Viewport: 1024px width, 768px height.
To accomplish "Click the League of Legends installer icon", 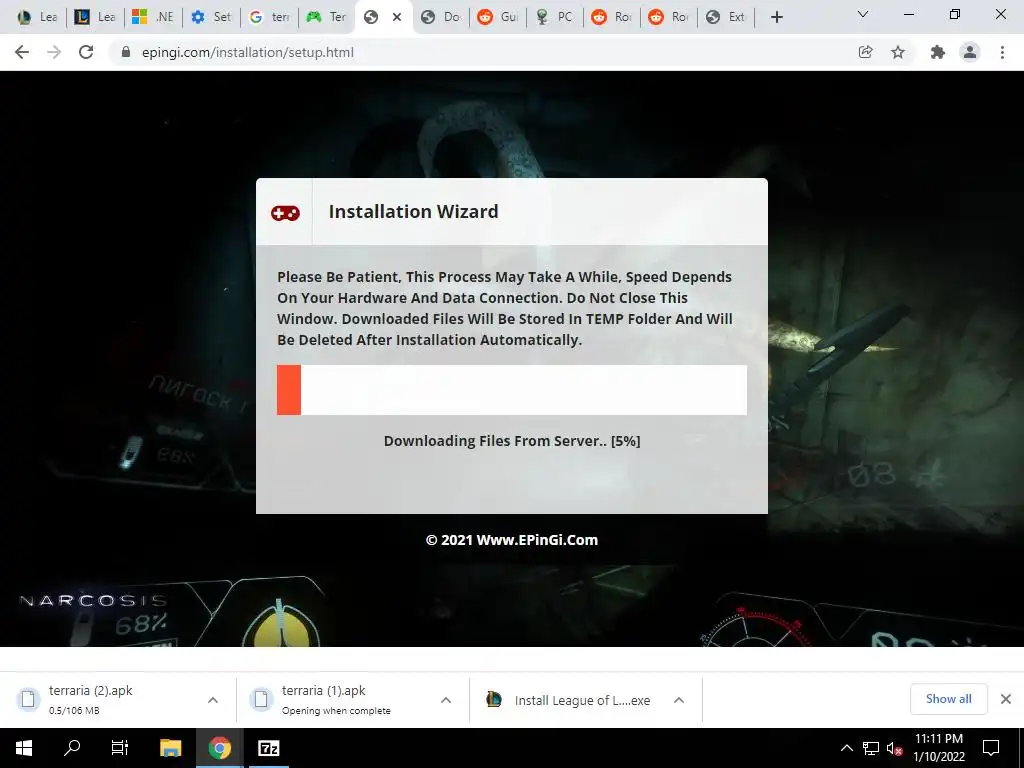I will (494, 699).
